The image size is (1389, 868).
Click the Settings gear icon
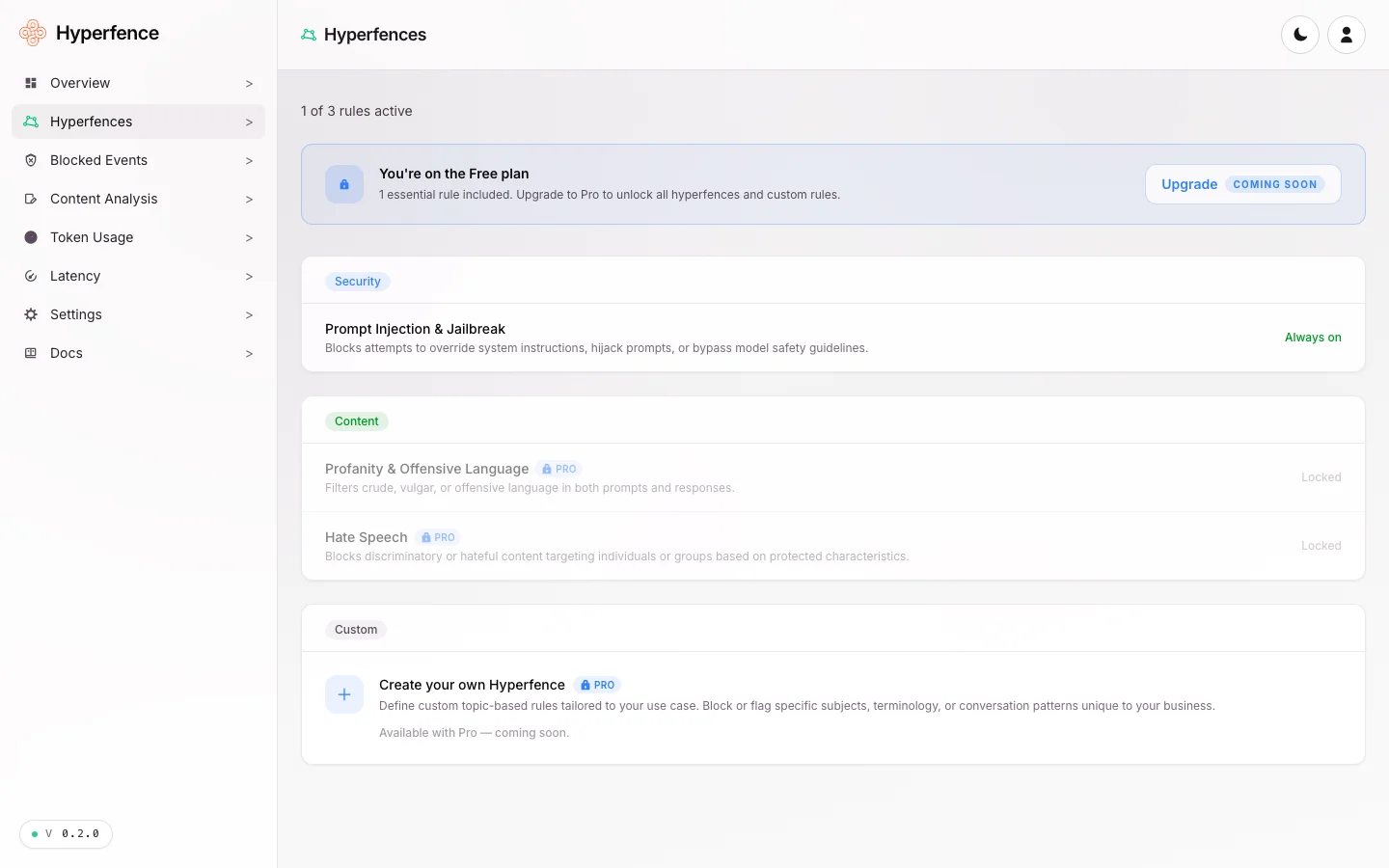(x=31, y=314)
